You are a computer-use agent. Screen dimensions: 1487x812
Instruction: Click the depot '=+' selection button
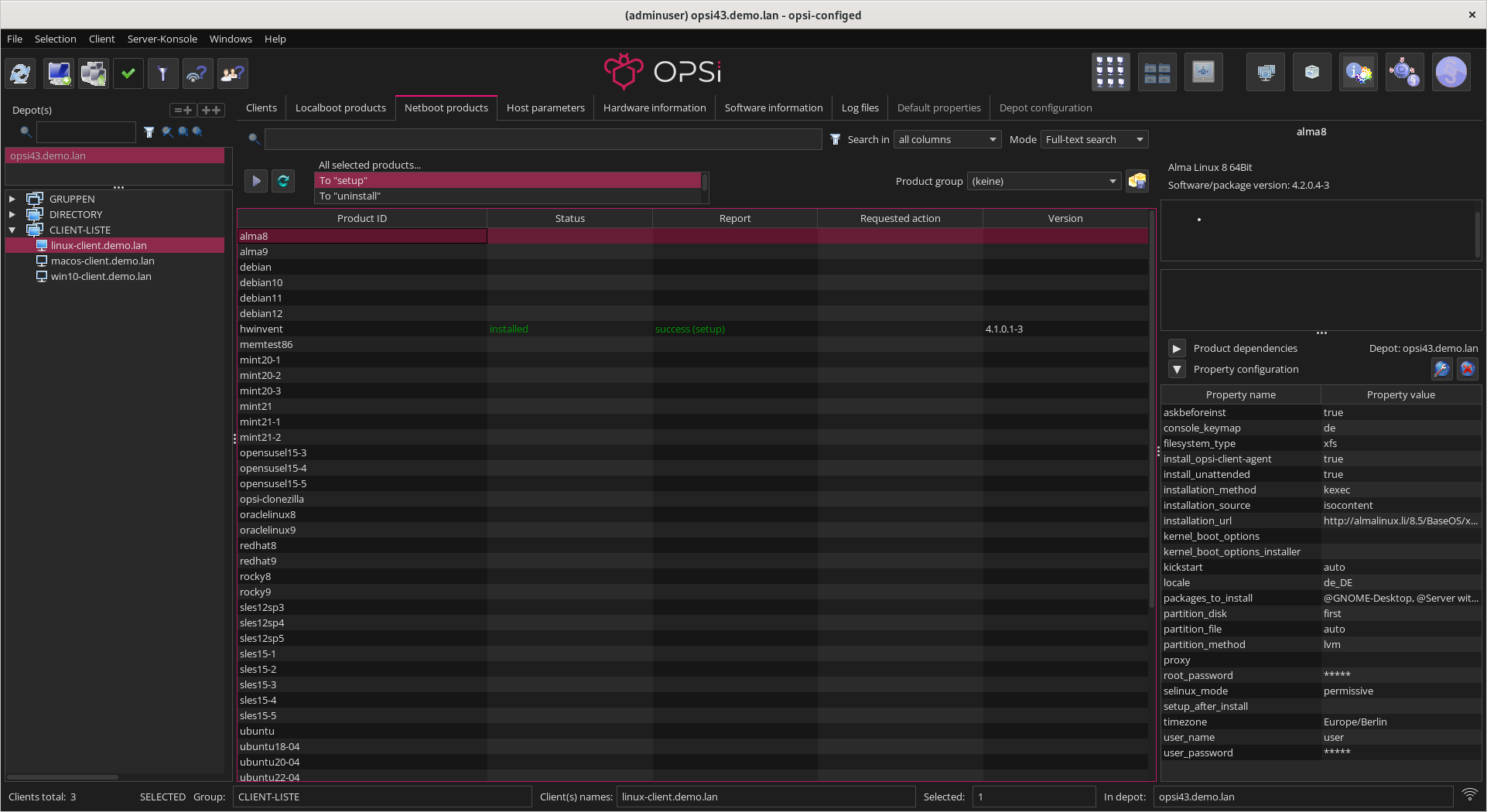[183, 110]
